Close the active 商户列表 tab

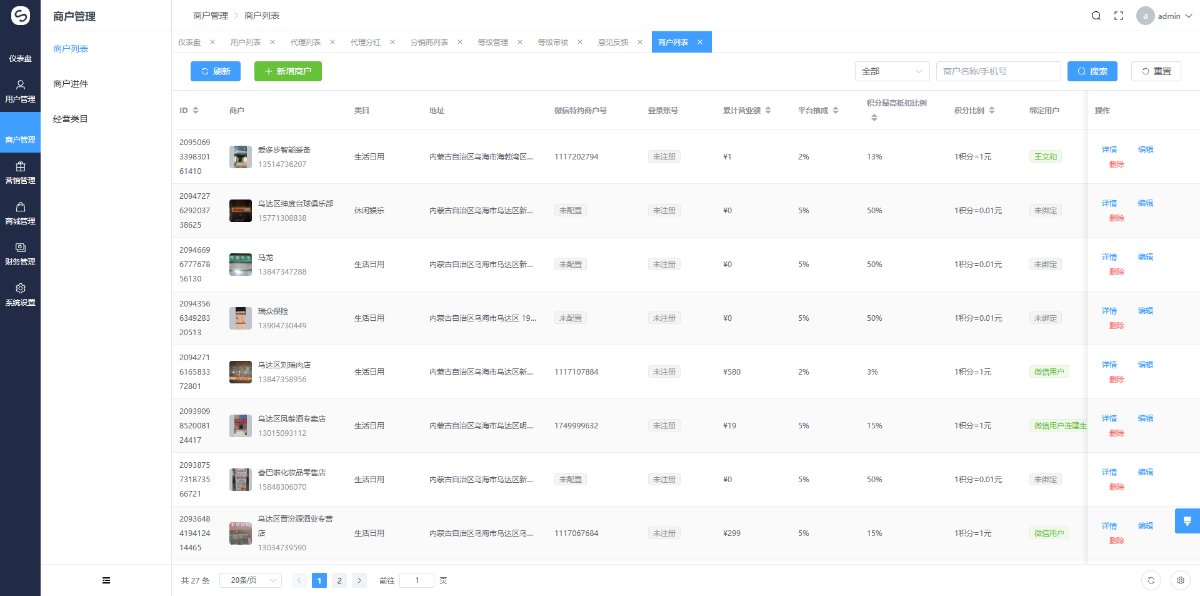click(700, 42)
